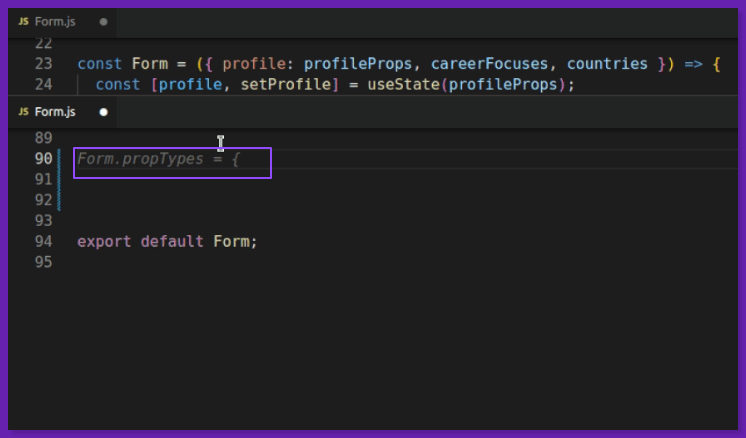Click the JS file icon on the upper Form.js tab

[23, 21]
